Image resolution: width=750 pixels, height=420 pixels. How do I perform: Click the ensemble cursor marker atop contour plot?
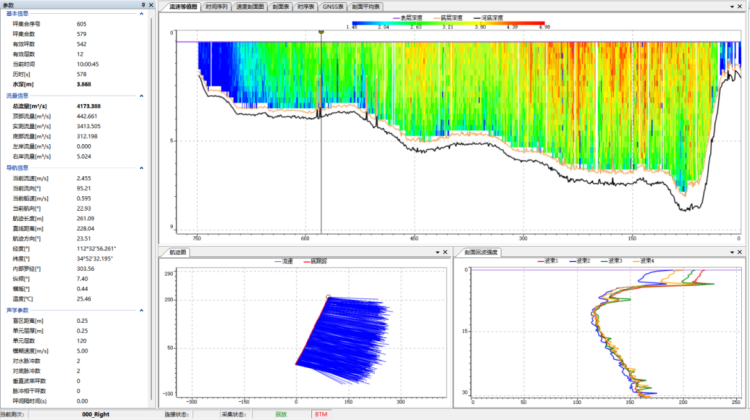click(x=321, y=32)
